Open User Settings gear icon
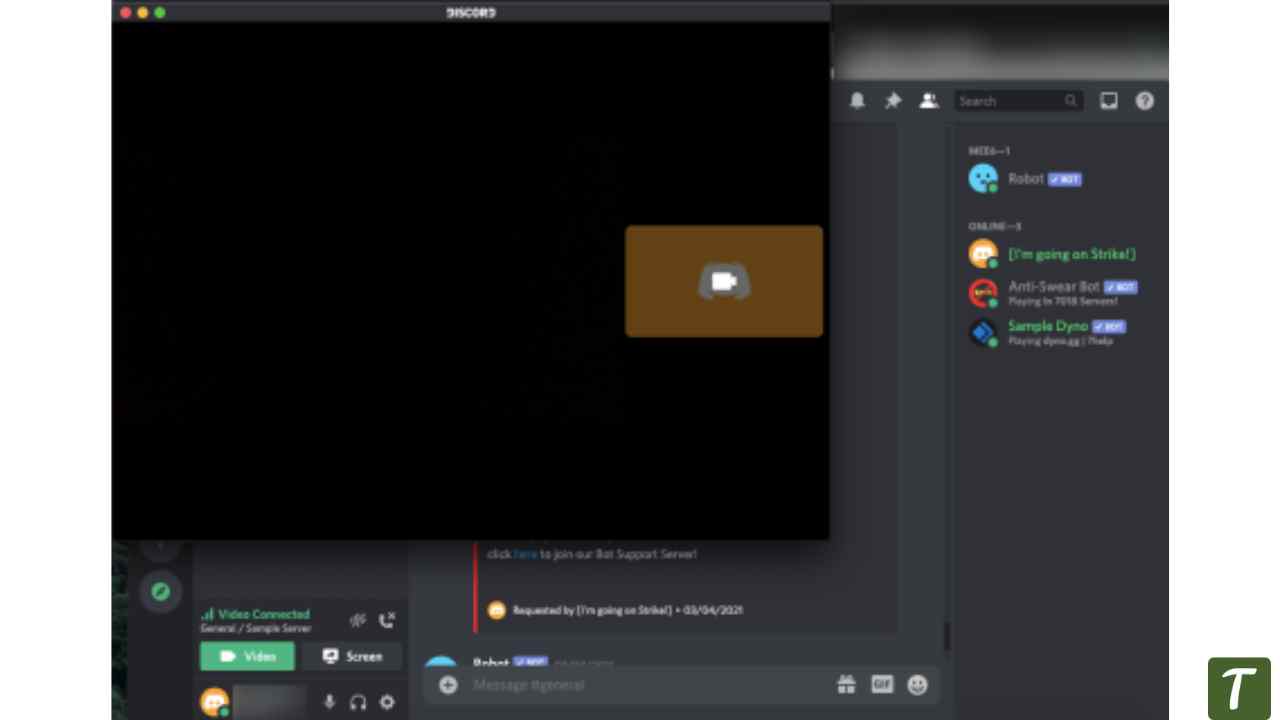 tap(387, 702)
